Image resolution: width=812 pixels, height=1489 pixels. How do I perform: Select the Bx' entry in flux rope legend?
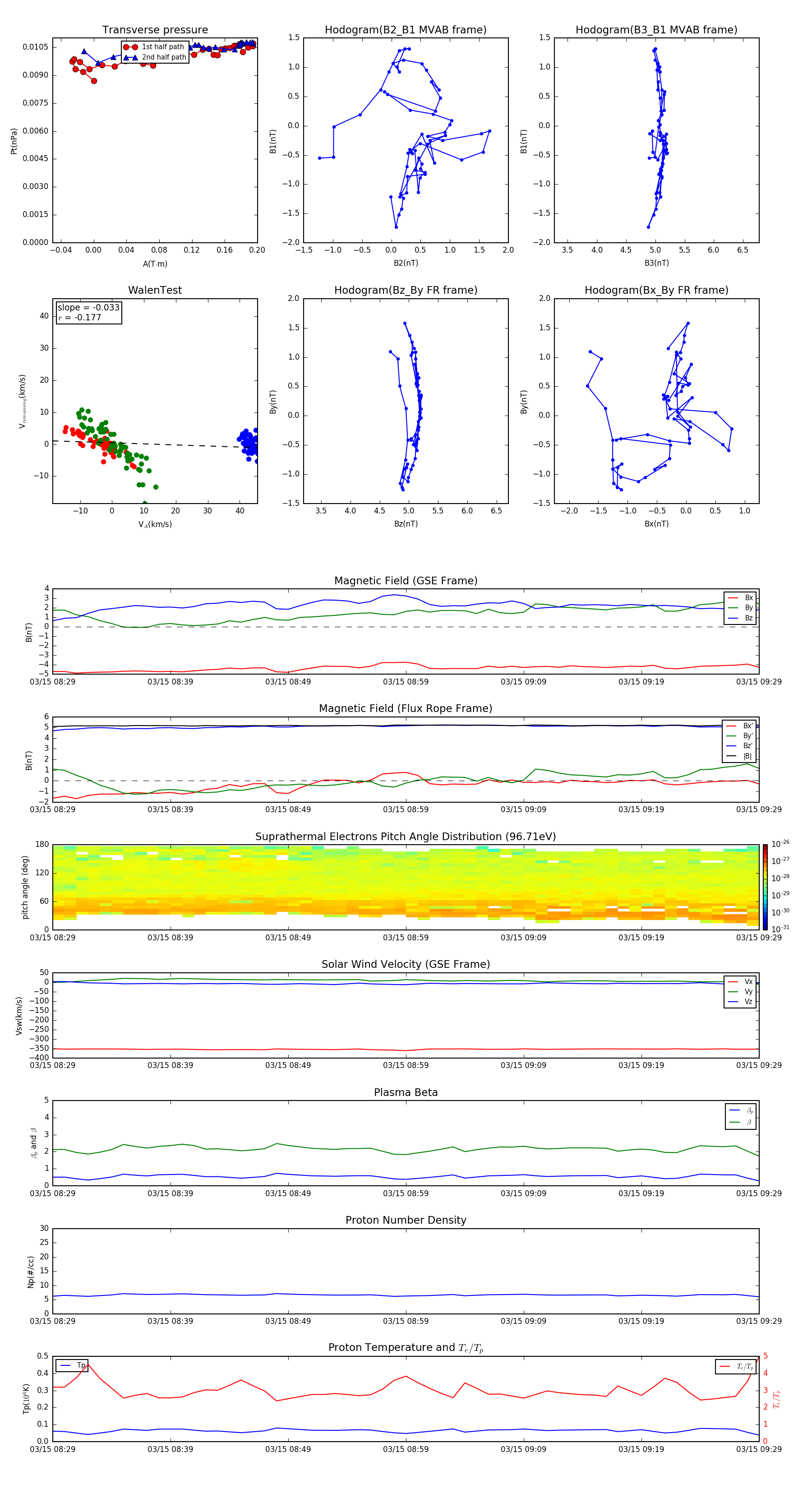coord(740,726)
